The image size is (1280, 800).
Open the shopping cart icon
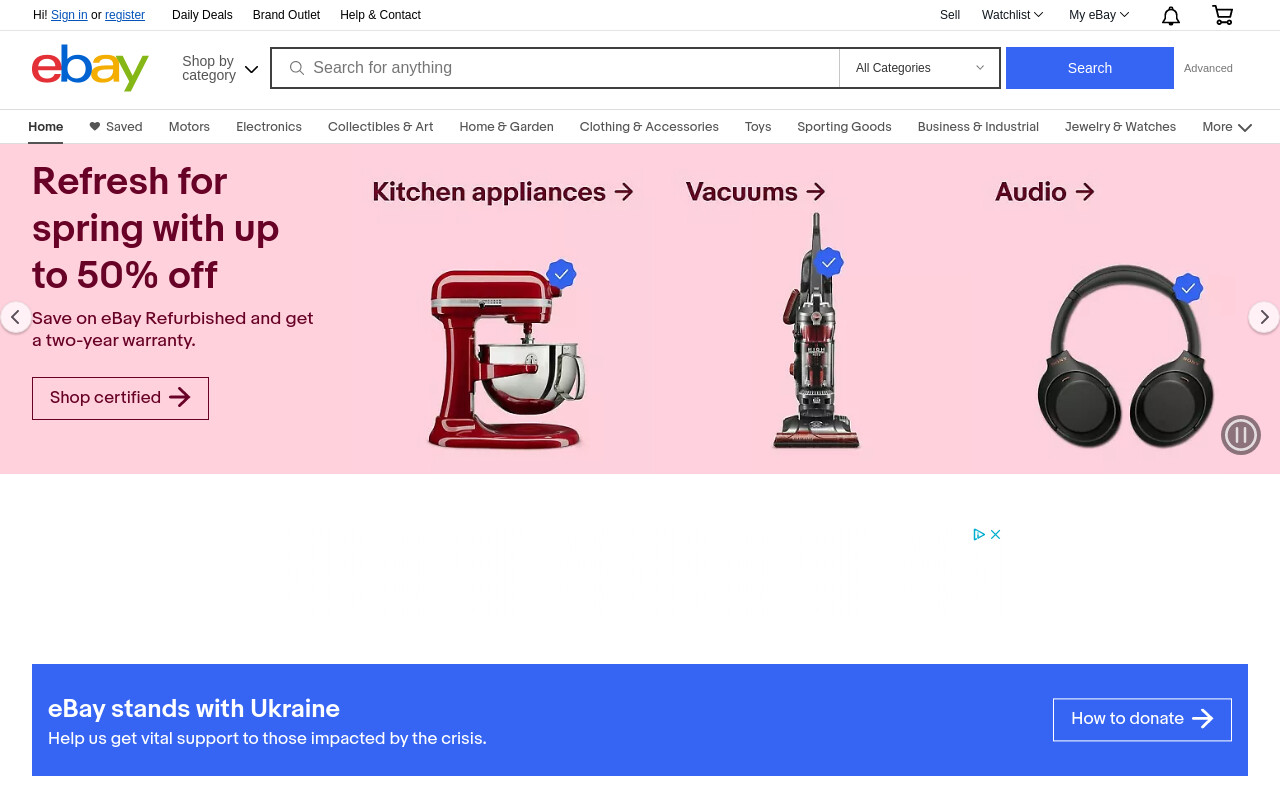[x=1222, y=15]
